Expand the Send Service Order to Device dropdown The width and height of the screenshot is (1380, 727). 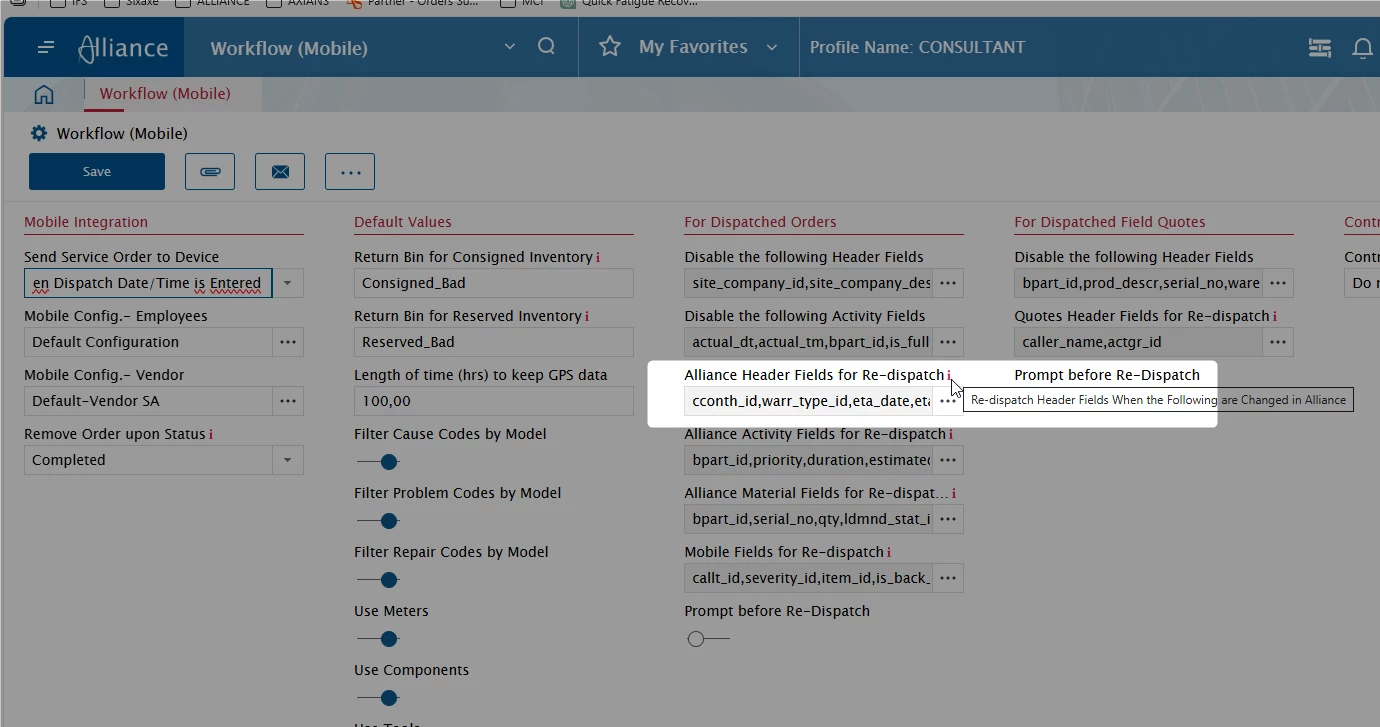[x=287, y=283]
